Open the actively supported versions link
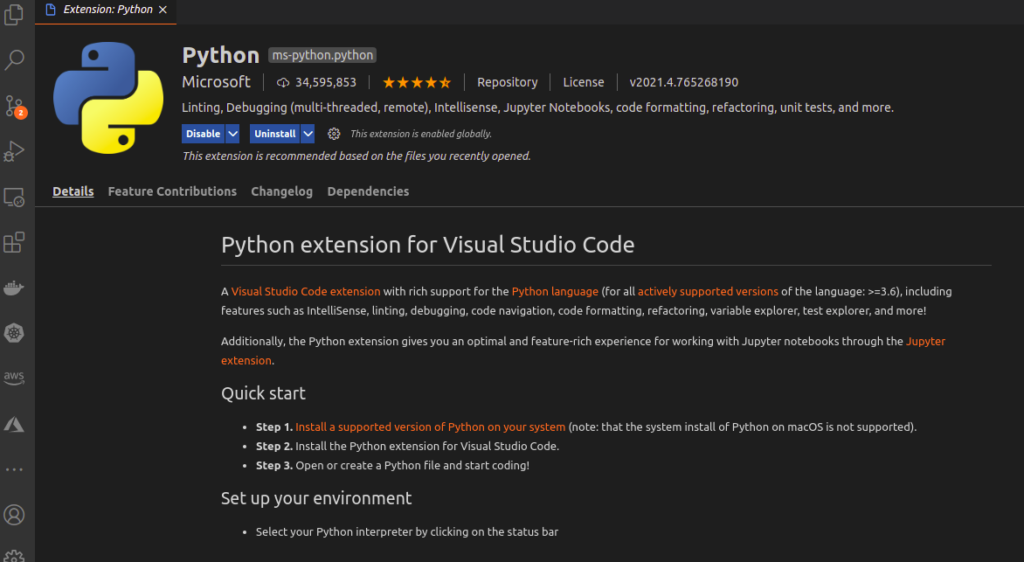 pos(708,292)
